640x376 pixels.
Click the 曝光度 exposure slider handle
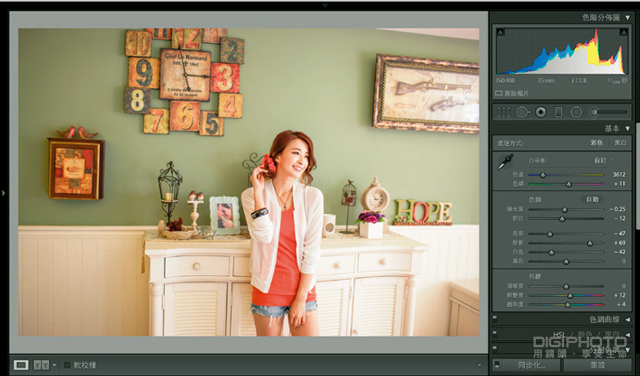[x=564, y=210]
